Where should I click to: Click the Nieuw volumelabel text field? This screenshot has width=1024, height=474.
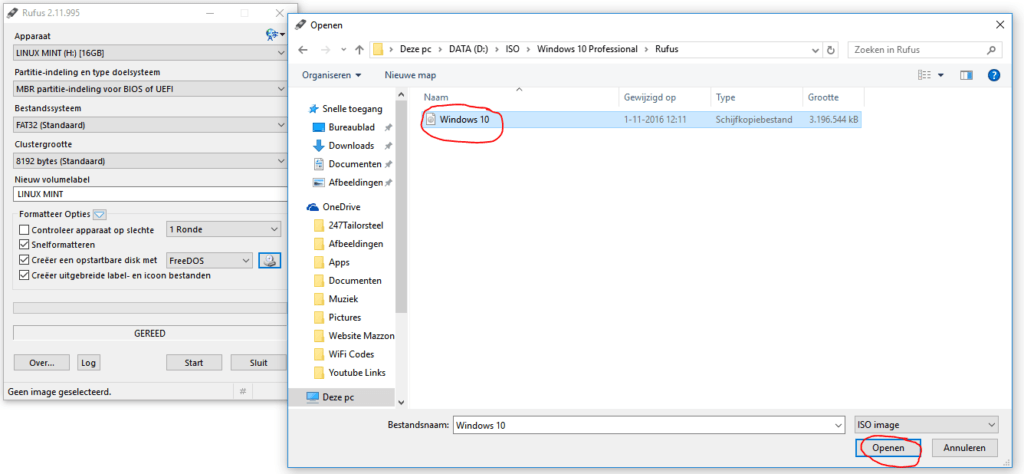coord(150,194)
